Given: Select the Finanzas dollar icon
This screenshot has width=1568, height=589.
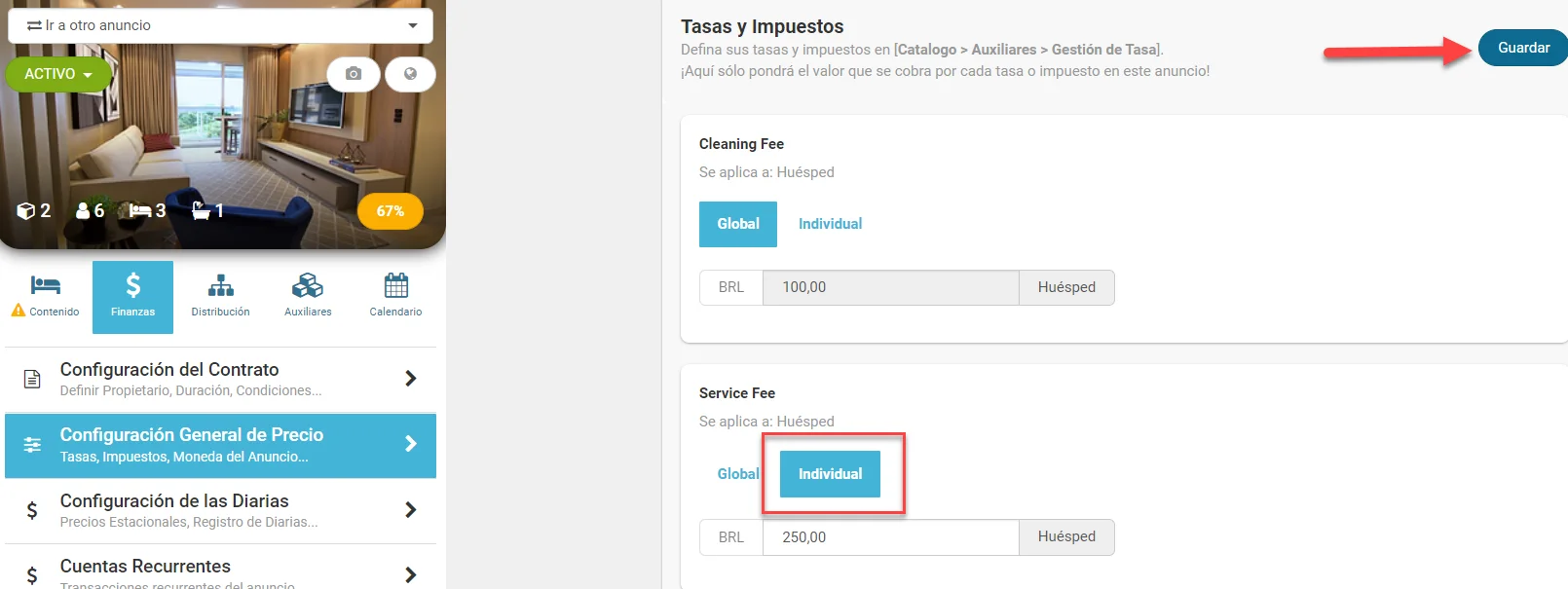Looking at the screenshot, I should [132, 286].
